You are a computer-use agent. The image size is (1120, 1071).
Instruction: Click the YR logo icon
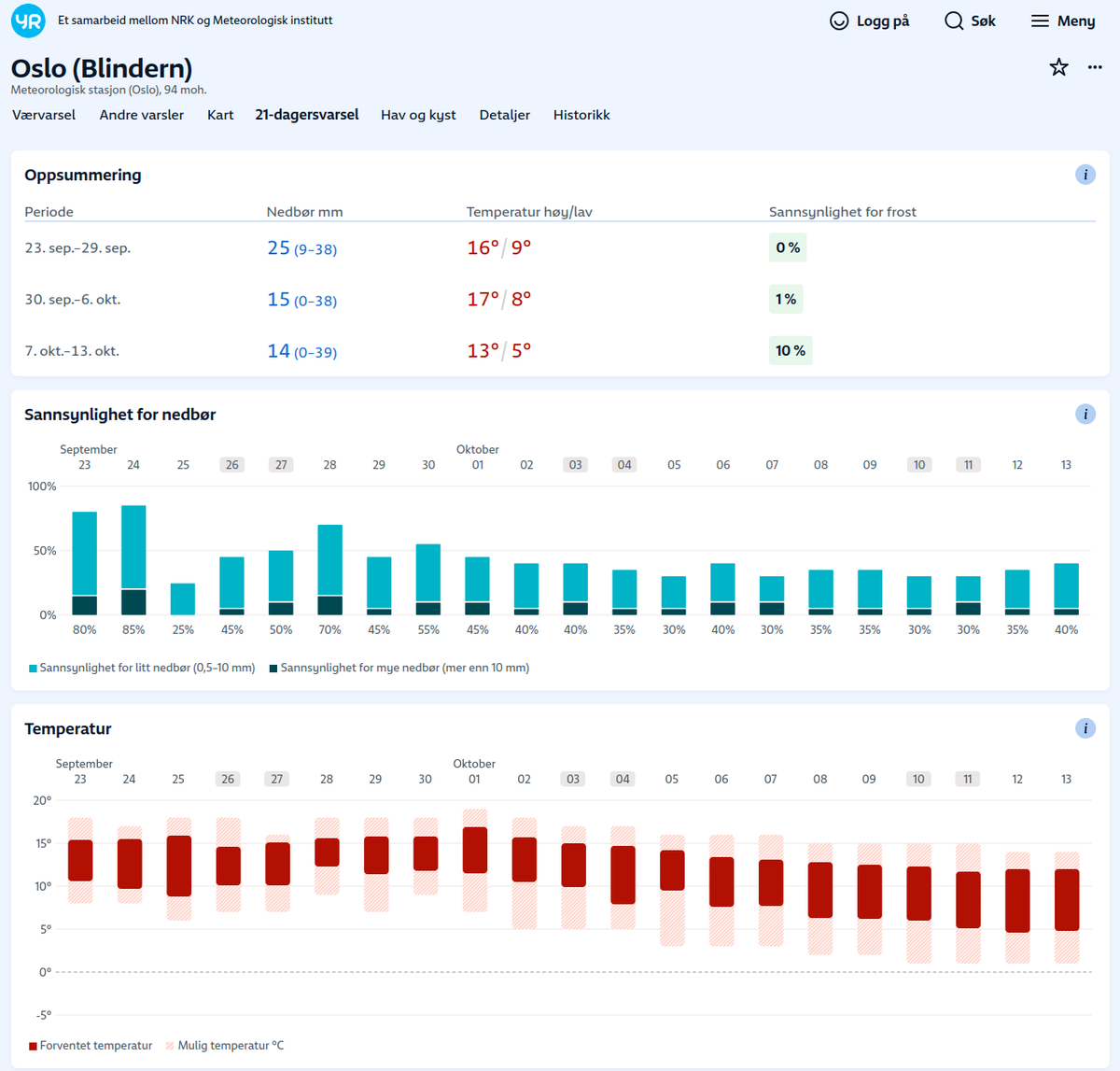point(28,21)
